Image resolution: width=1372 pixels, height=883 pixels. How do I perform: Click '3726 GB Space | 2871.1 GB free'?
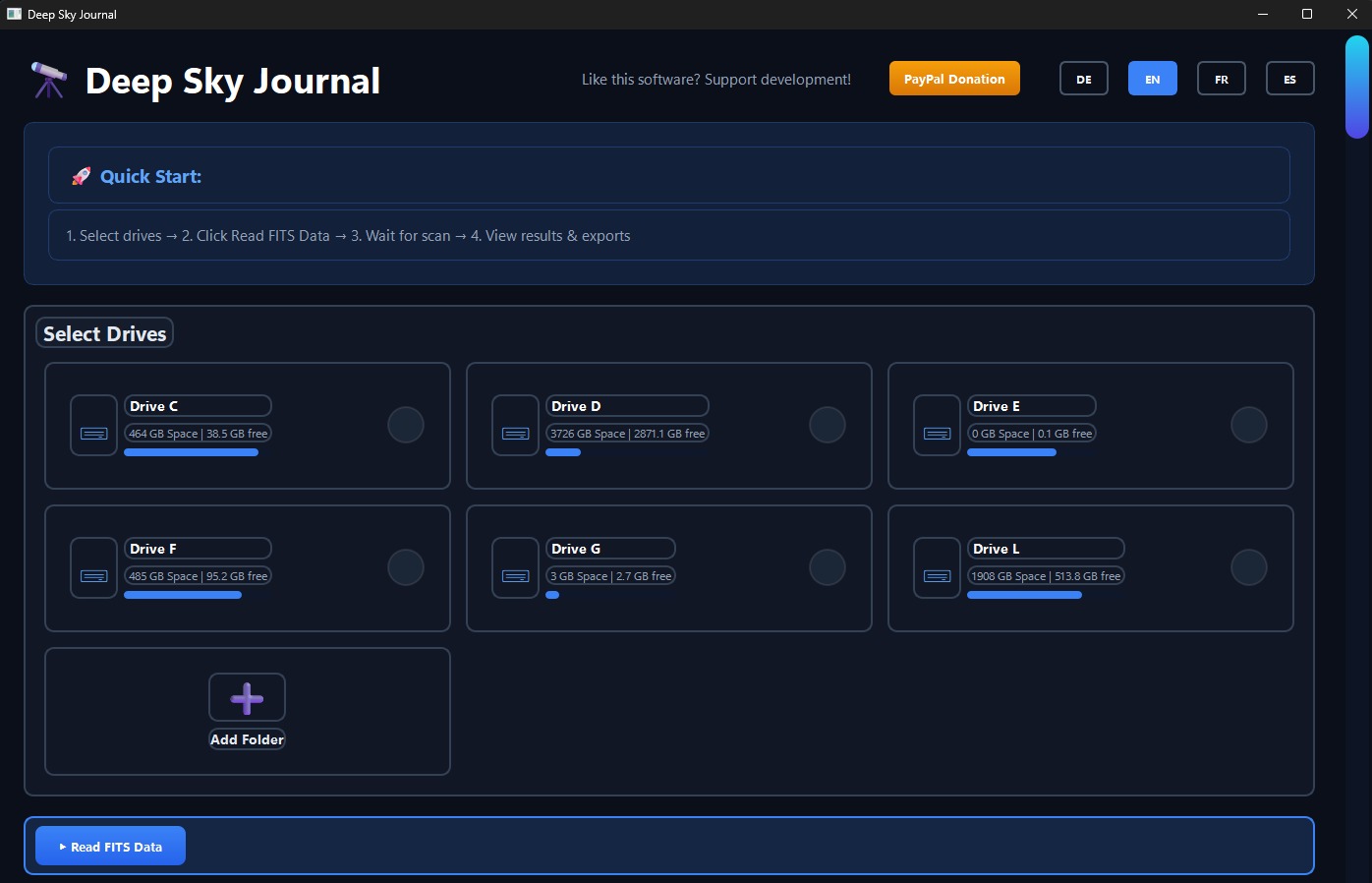627,434
